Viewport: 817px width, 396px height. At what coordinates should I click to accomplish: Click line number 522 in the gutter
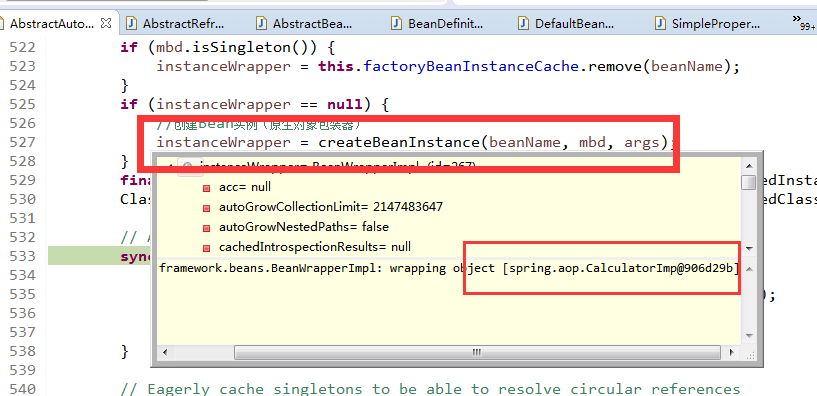tap(22, 48)
